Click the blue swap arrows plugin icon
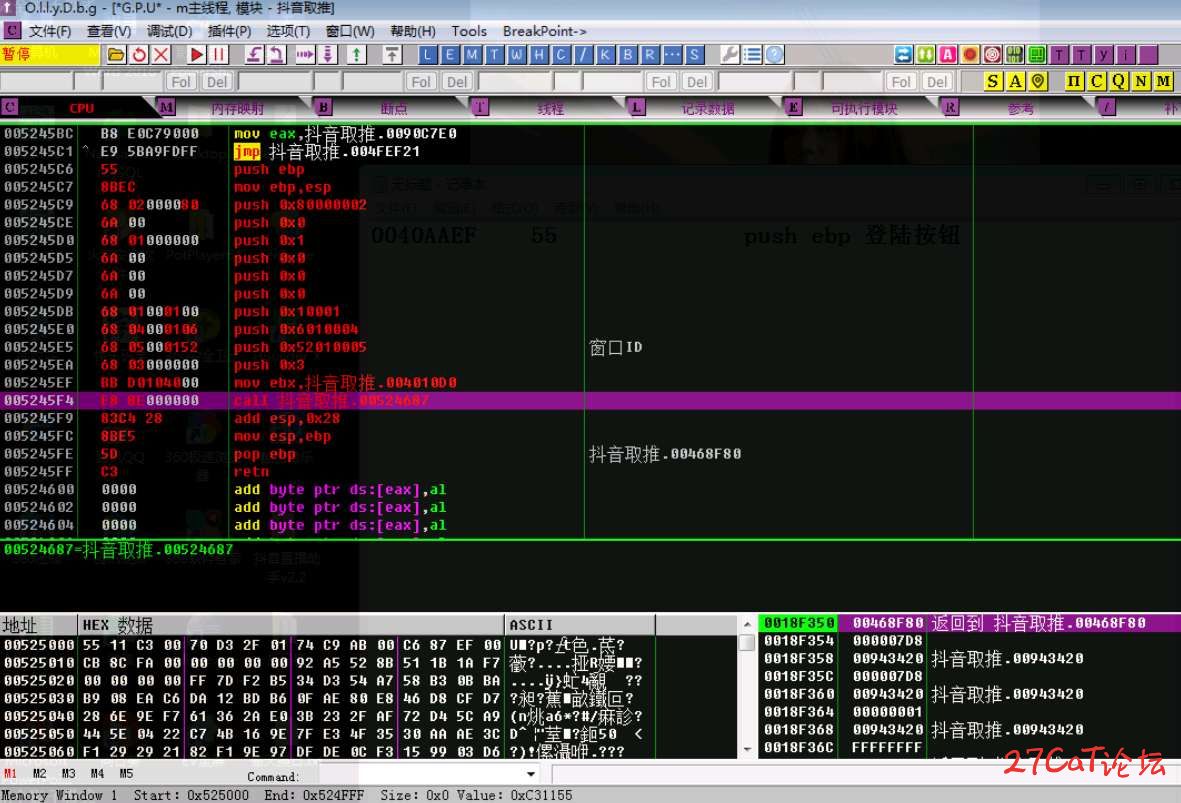Screen dimensions: 1181x803 click(903, 54)
